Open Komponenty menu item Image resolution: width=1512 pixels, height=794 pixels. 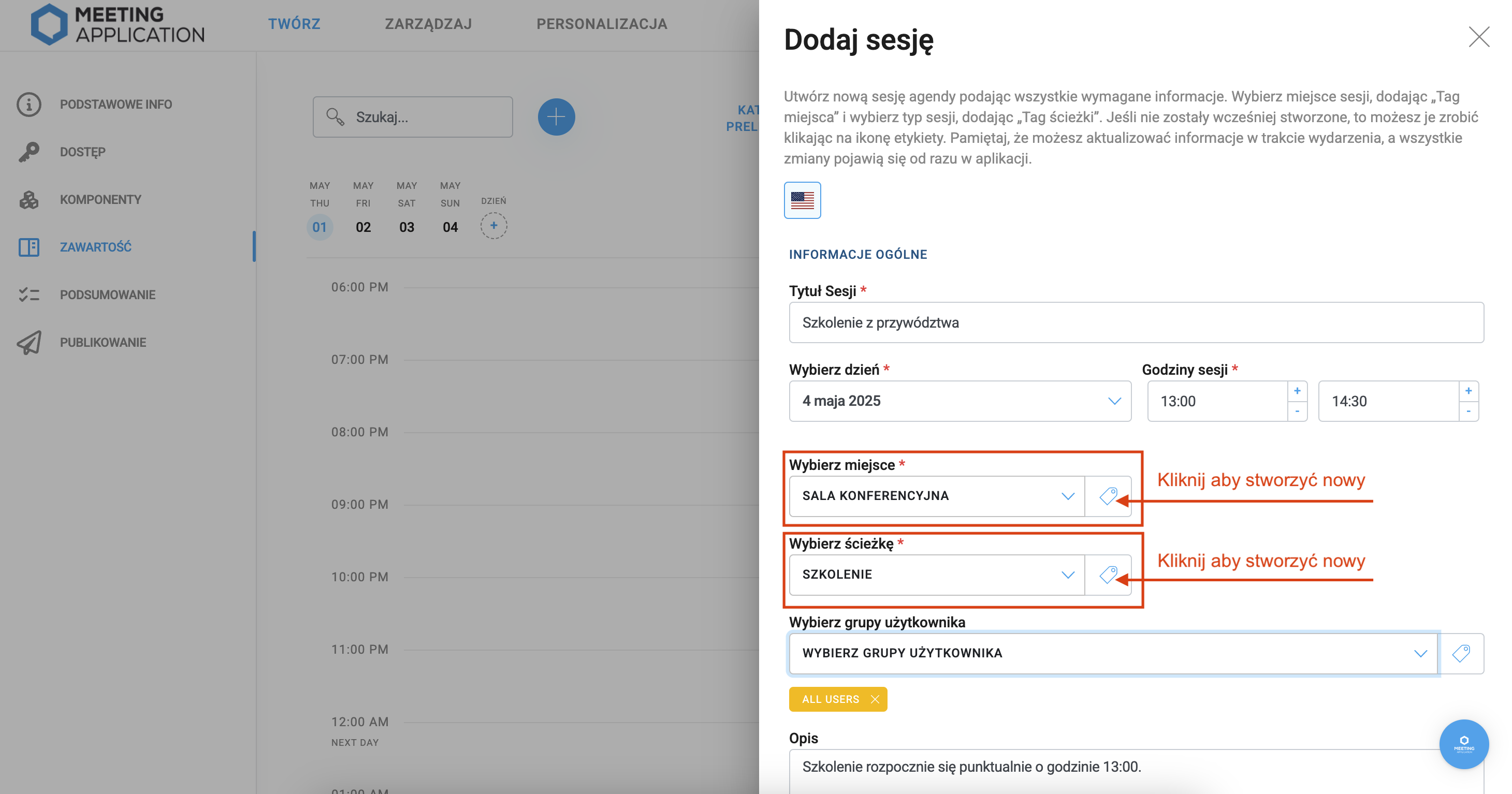[x=100, y=199]
